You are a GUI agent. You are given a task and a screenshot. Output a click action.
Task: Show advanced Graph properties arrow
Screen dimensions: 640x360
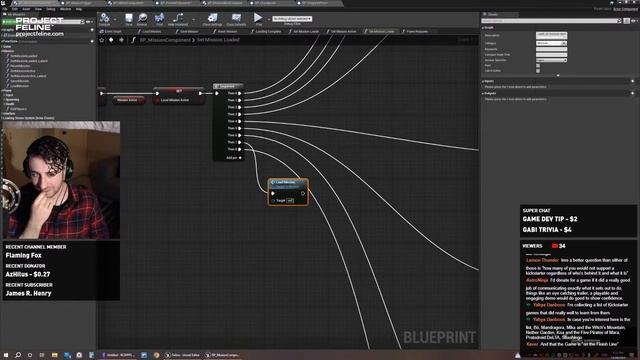click(558, 76)
